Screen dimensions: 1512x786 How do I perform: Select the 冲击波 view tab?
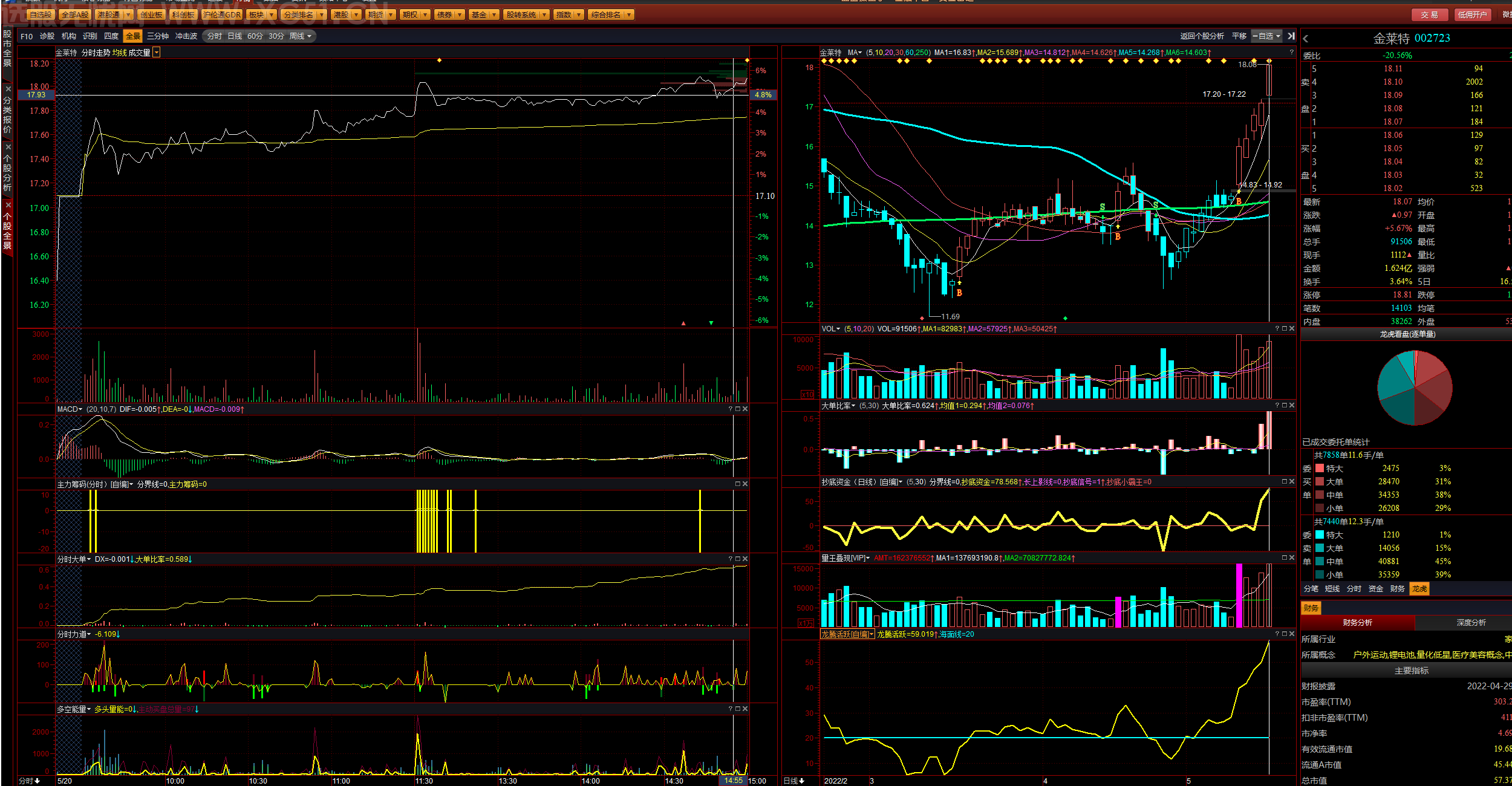click(186, 36)
